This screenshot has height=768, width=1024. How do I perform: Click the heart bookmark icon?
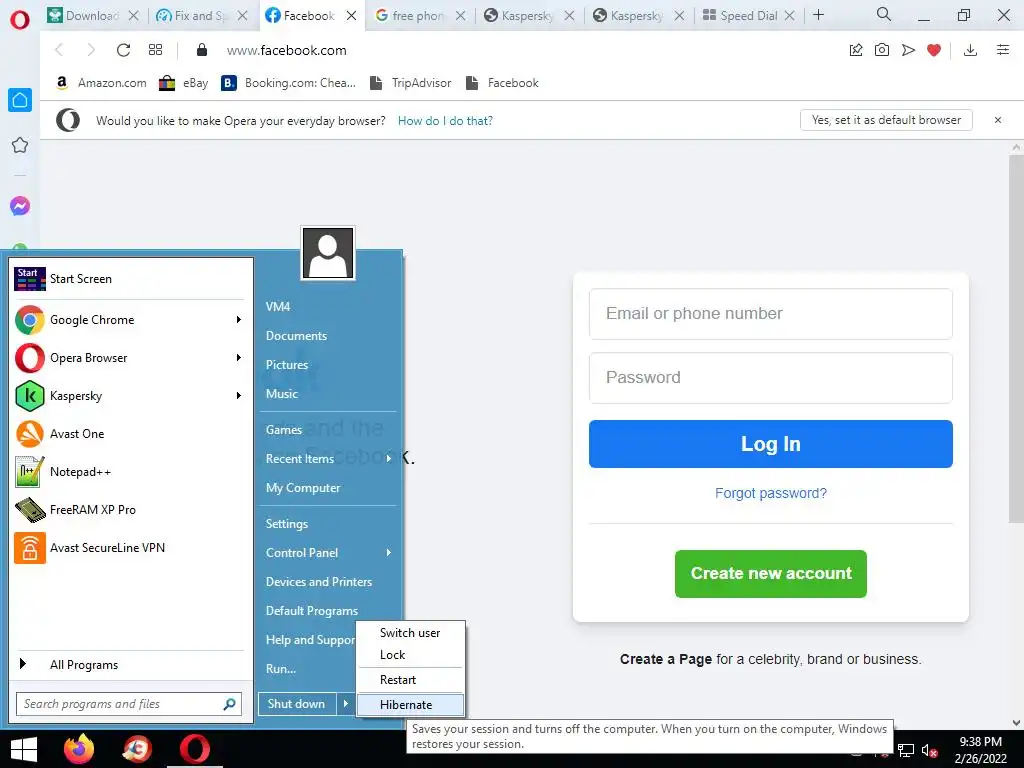(x=934, y=50)
